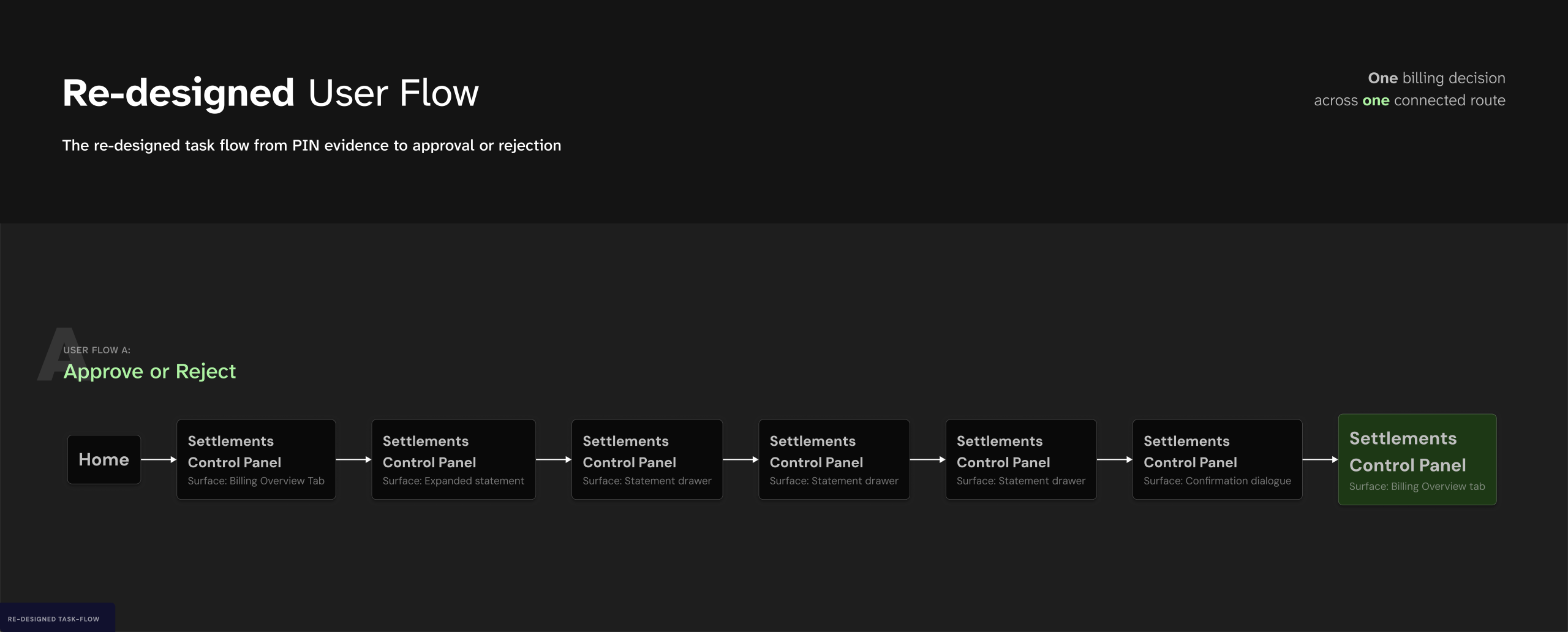
Task: Click the USER FLOW A: label
Action: pos(97,350)
